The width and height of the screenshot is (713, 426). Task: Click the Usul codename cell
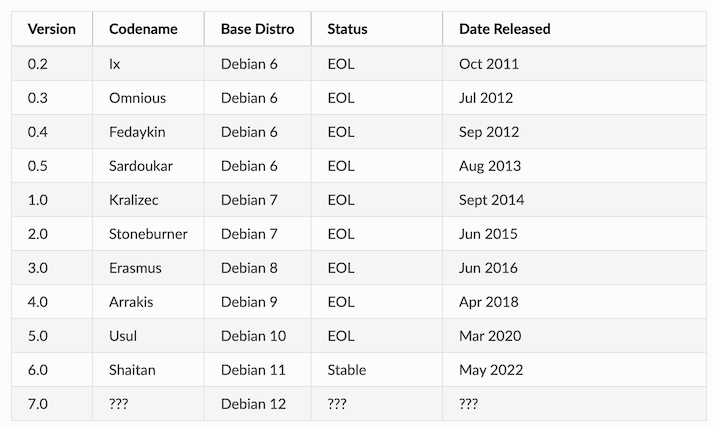tap(123, 336)
